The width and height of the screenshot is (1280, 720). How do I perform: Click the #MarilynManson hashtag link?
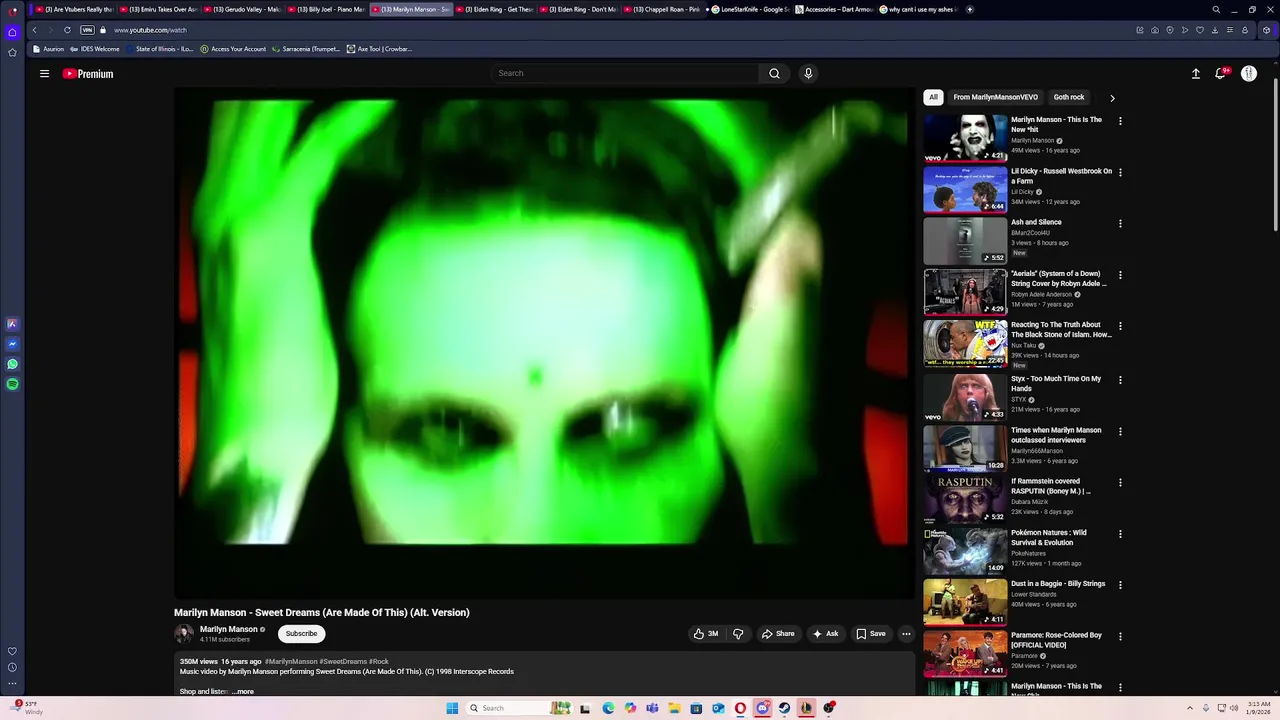tap(291, 661)
